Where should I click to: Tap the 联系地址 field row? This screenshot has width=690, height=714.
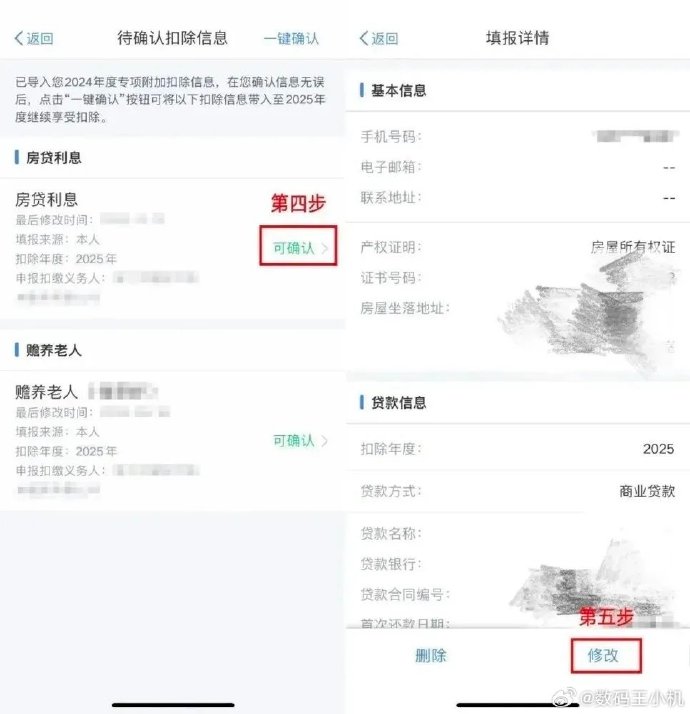[x=518, y=198]
